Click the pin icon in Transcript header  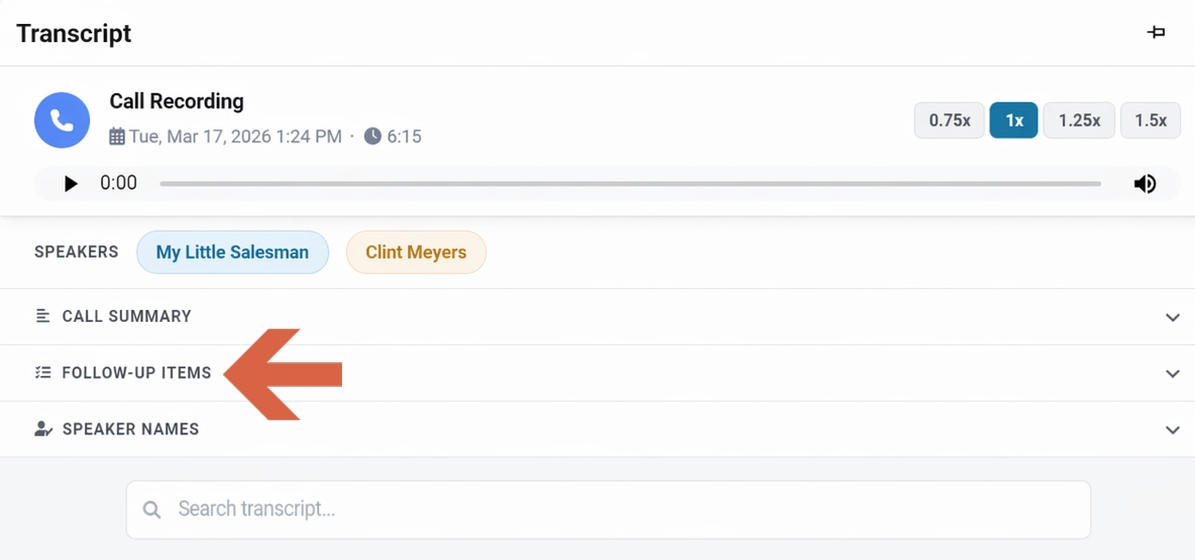(x=1156, y=33)
